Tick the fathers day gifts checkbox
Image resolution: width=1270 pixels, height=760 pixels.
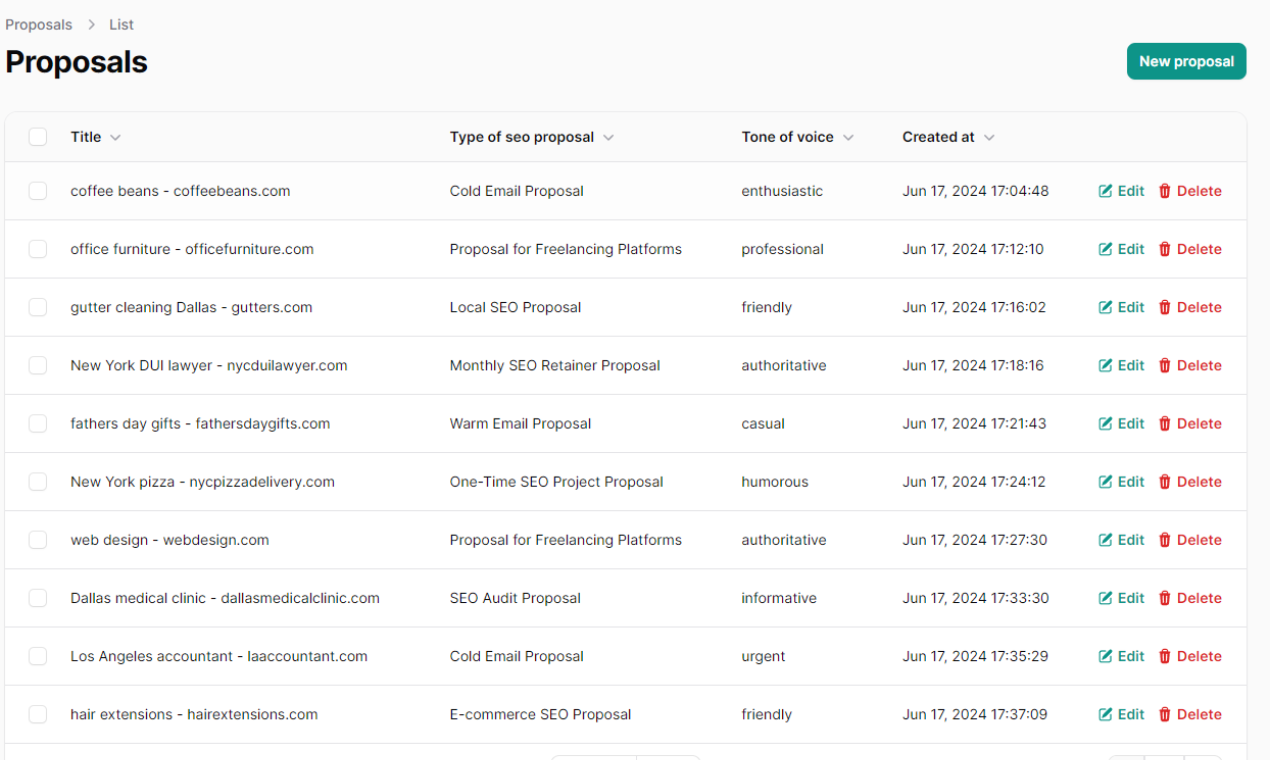[38, 423]
